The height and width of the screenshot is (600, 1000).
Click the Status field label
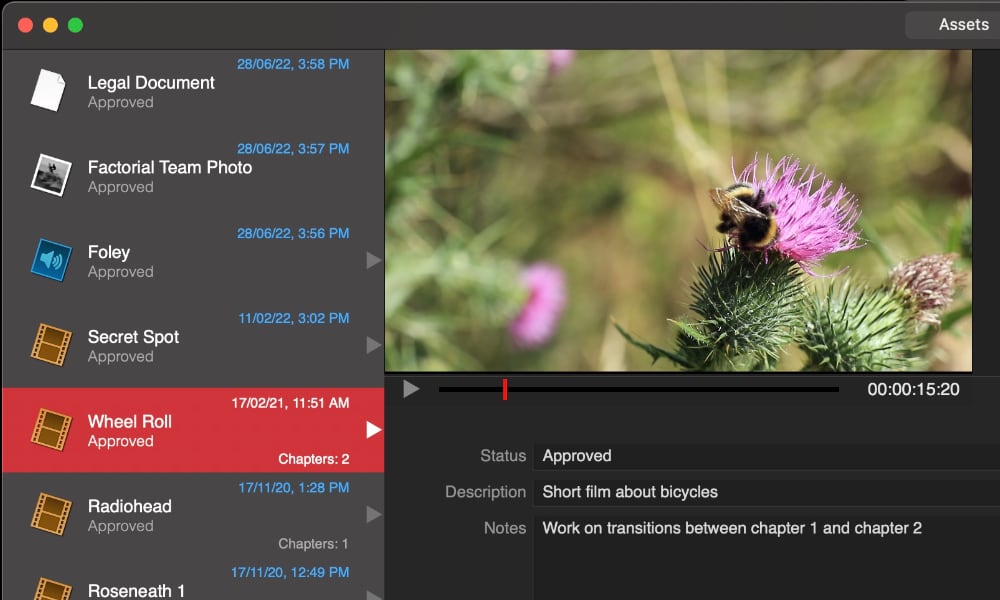point(503,456)
